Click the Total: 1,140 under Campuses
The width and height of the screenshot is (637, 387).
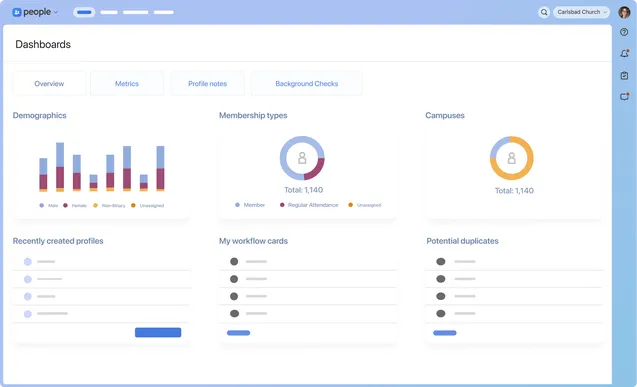pyautogui.click(x=514, y=190)
